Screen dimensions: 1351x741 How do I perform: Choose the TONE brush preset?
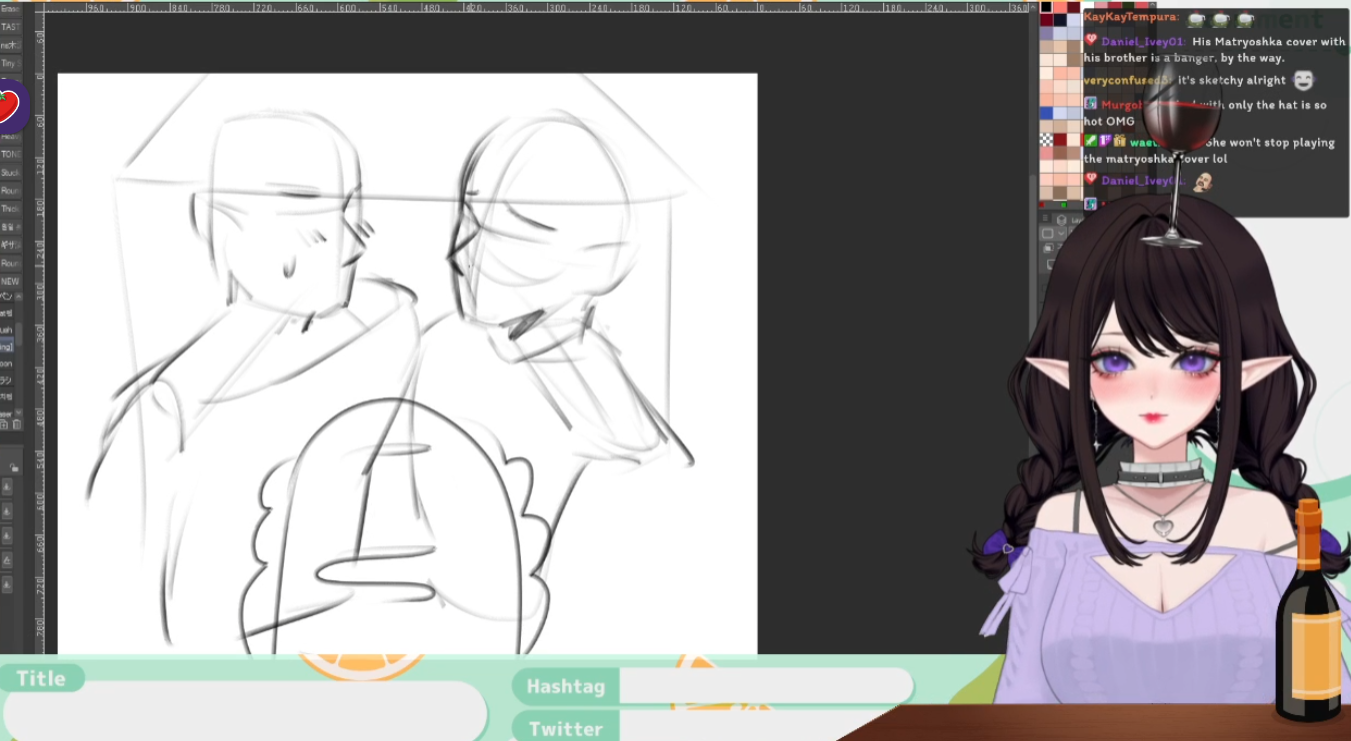10,154
